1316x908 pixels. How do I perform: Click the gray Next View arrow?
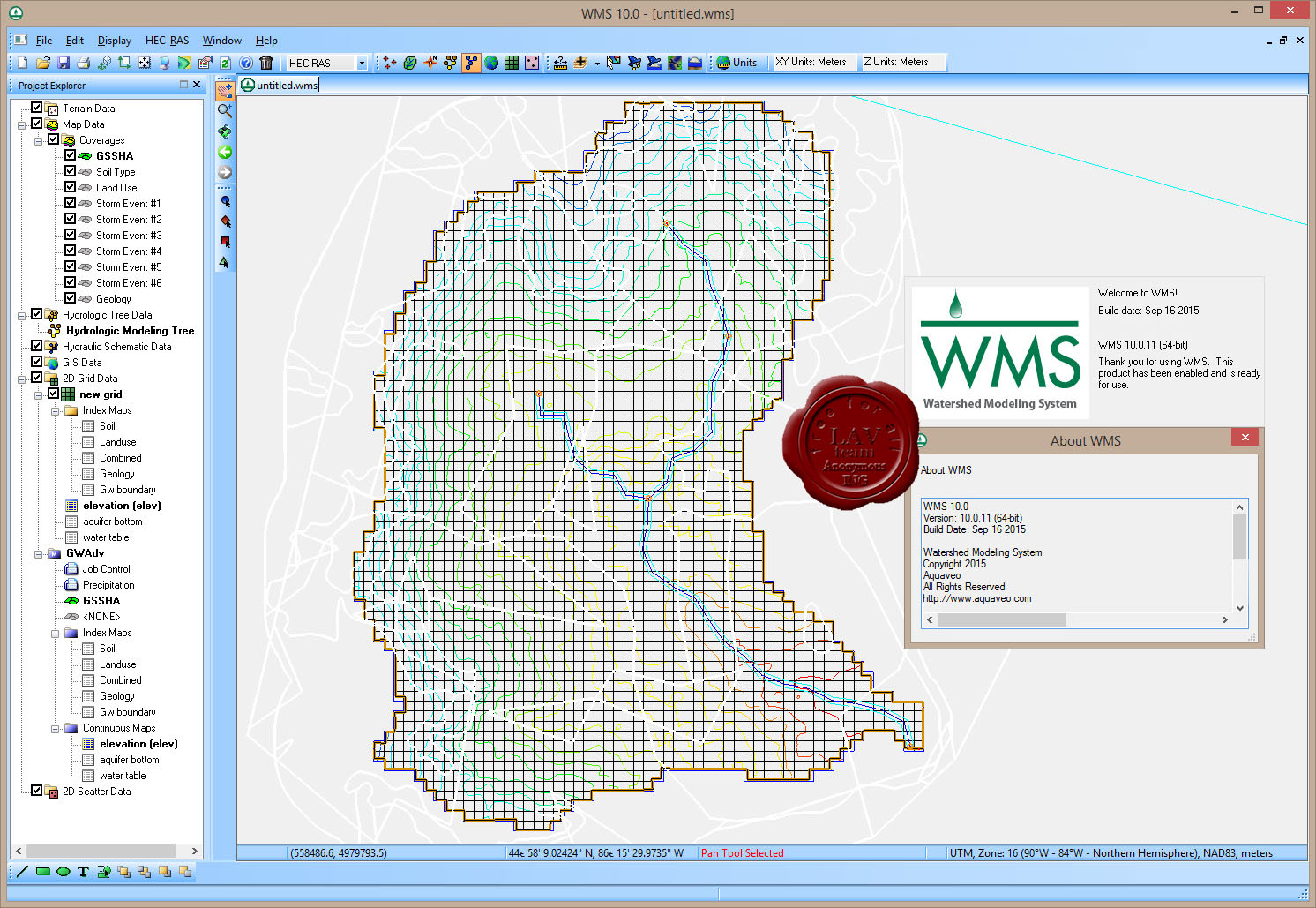(225, 173)
